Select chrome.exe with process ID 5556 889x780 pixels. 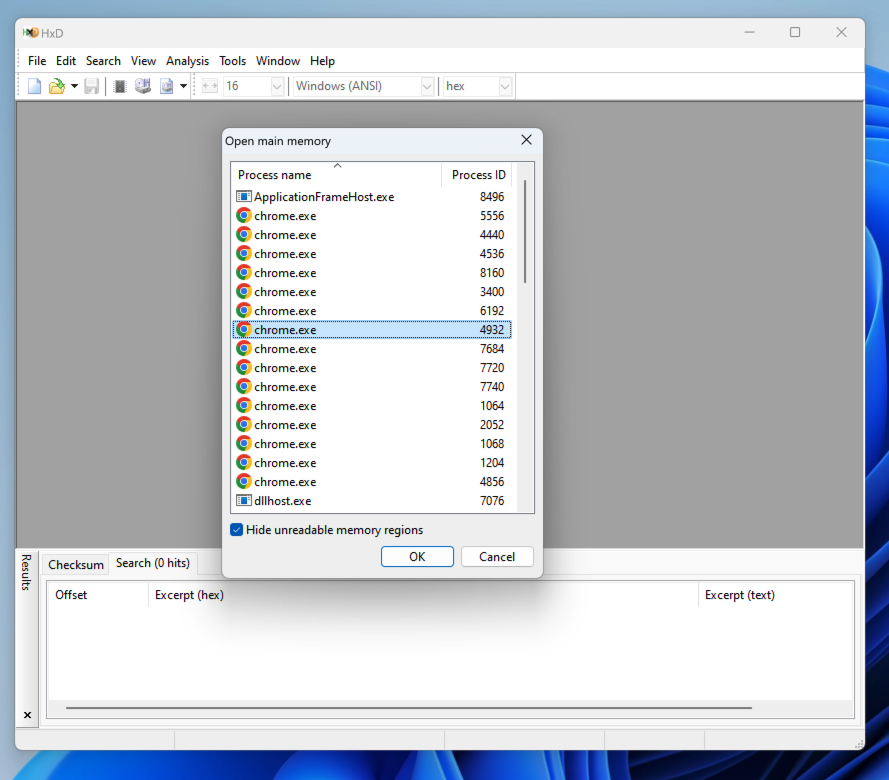372,216
